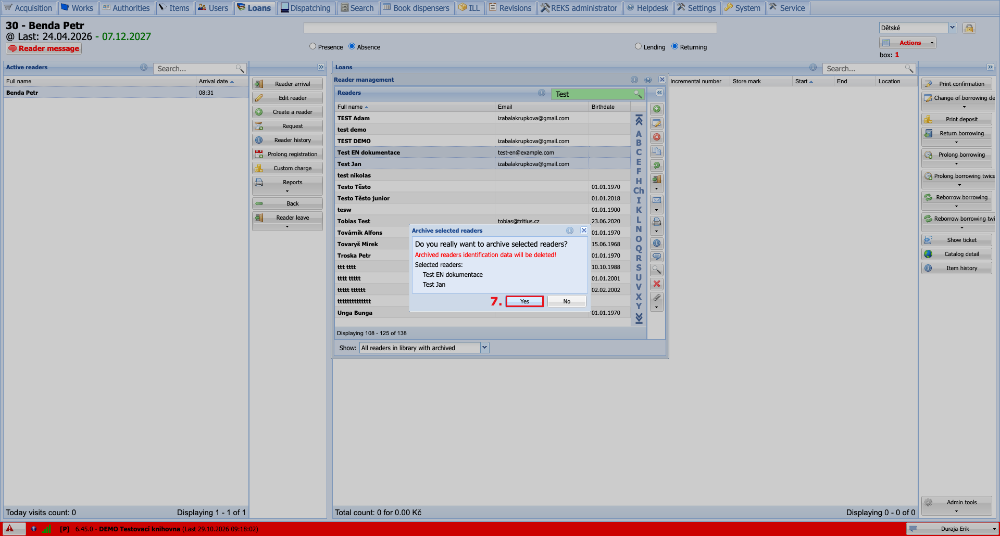Switch to the Authorities tab

tap(126, 8)
